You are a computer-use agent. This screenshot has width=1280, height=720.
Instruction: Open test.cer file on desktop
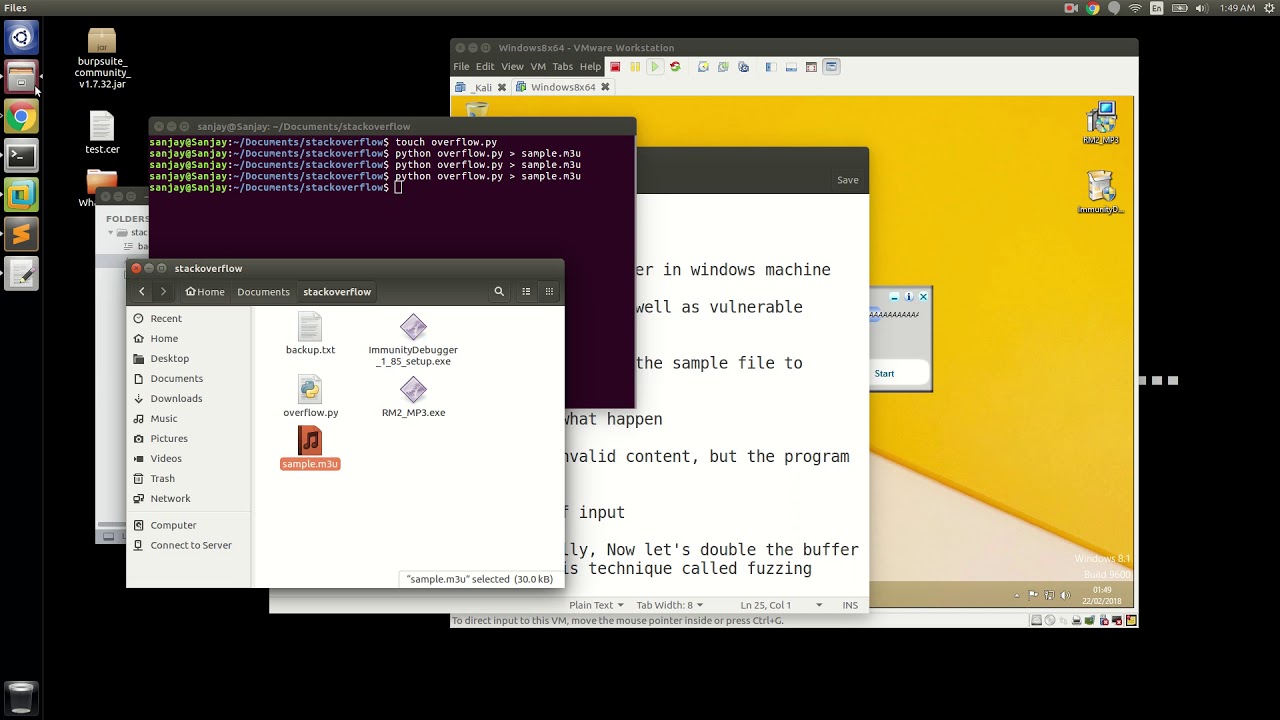(x=102, y=132)
